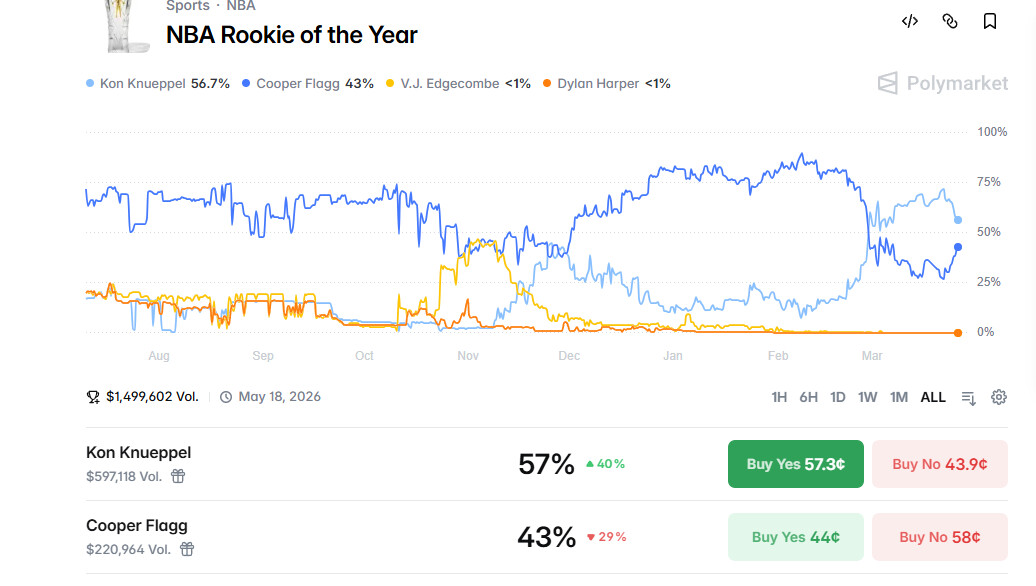The image size is (1036, 586).
Task: Click the embed code icon
Action: (910, 21)
